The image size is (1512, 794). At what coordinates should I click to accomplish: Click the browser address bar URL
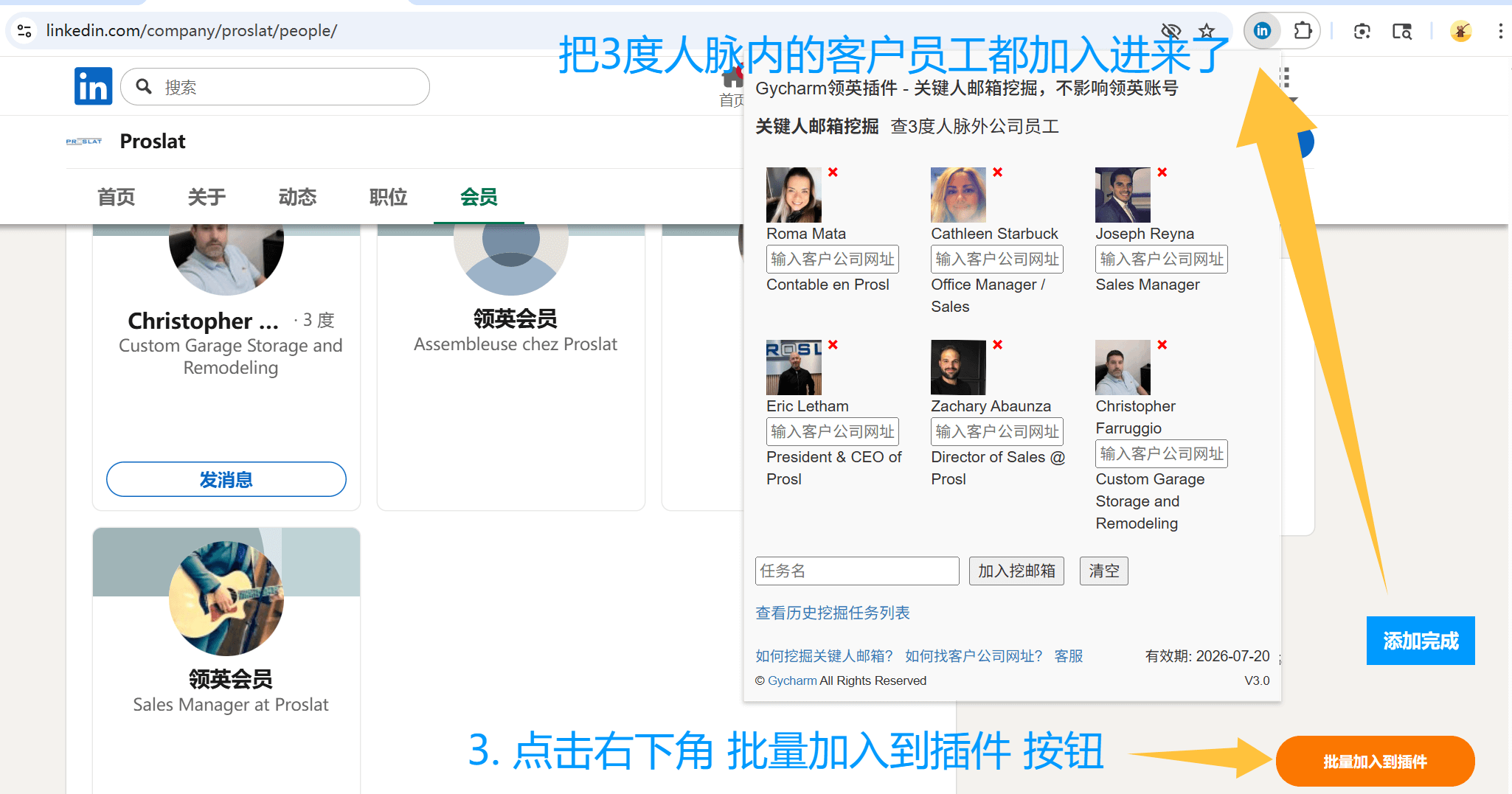pyautogui.click(x=192, y=31)
